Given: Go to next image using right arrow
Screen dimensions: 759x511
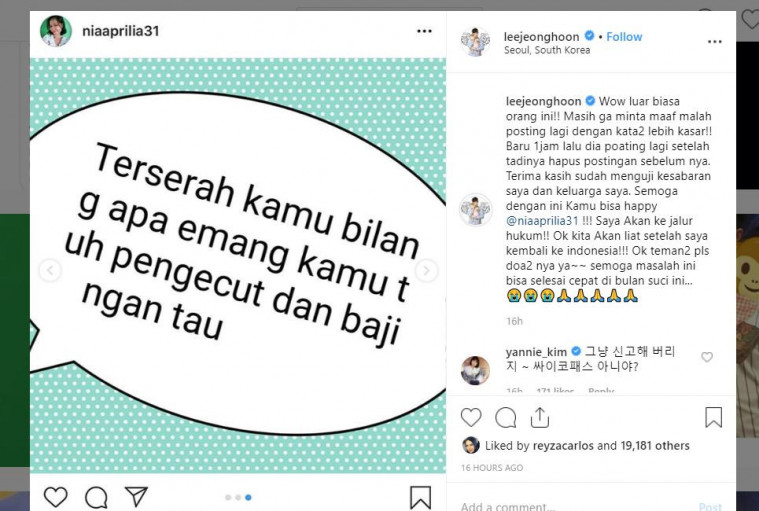Looking at the screenshot, I should click(426, 271).
